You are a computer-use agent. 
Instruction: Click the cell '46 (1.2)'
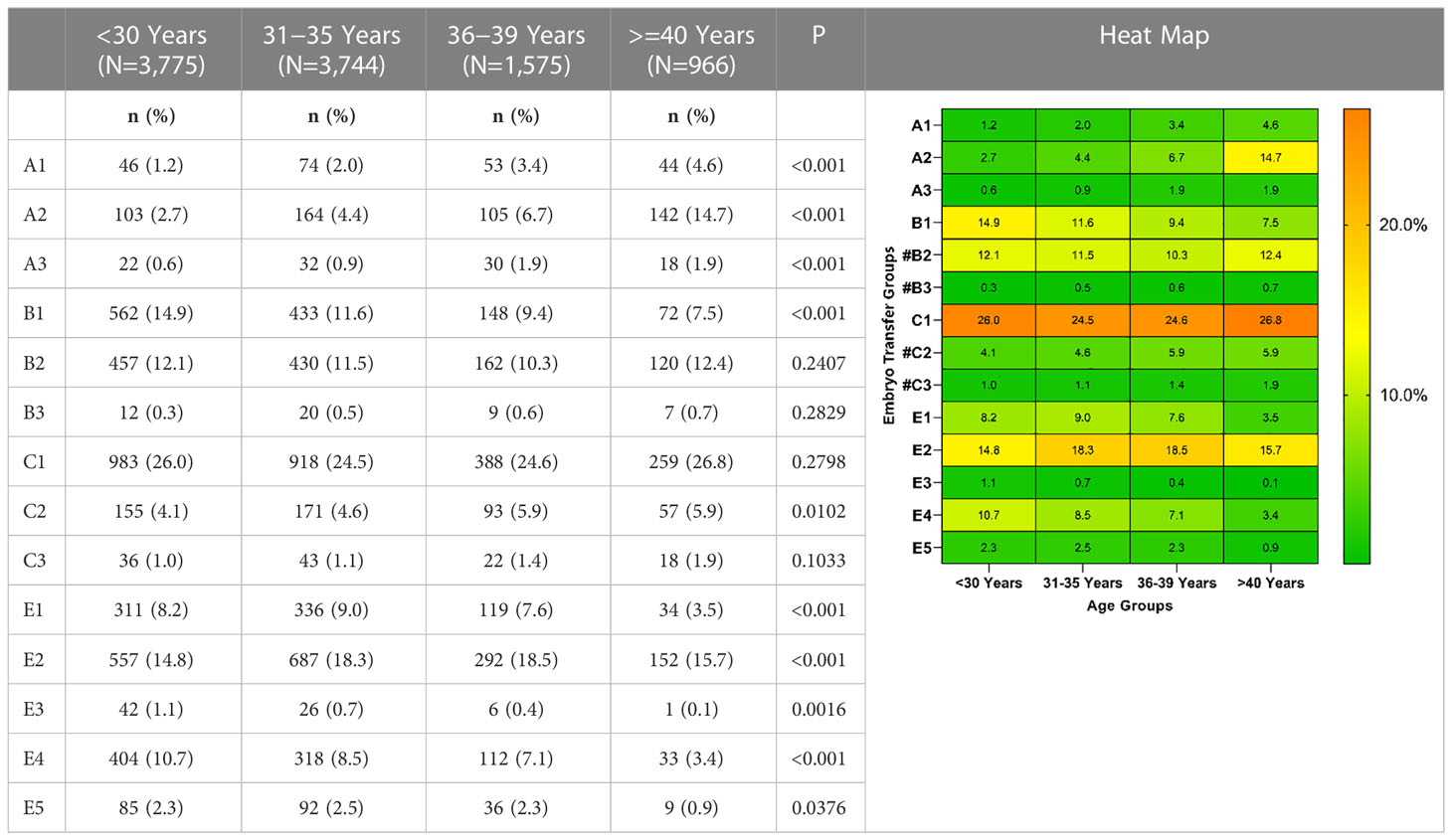[151, 165]
